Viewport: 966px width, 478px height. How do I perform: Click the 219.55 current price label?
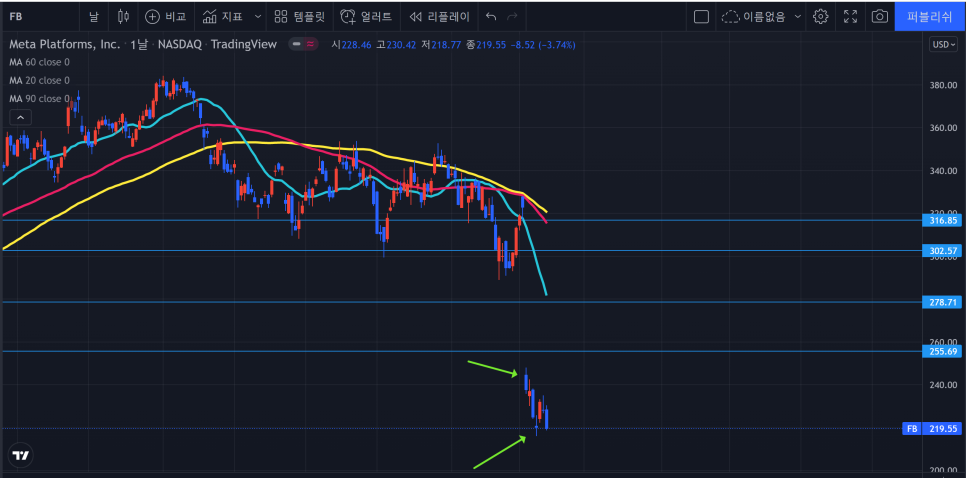[941, 429]
